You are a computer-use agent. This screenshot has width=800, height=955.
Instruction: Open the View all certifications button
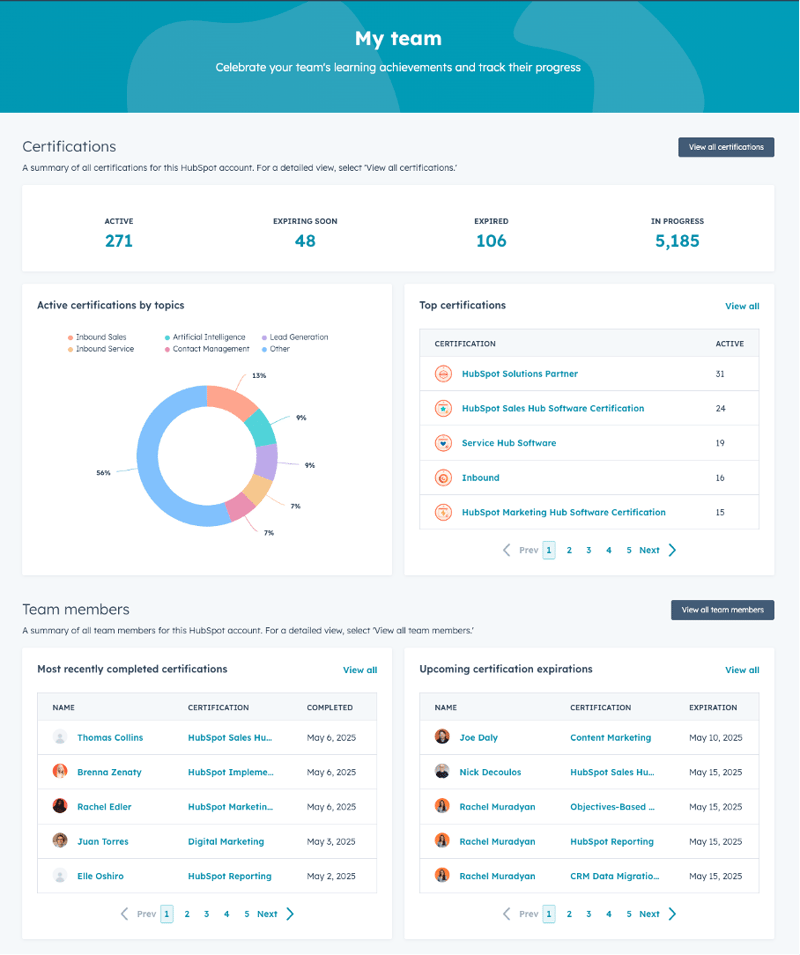[x=726, y=147]
